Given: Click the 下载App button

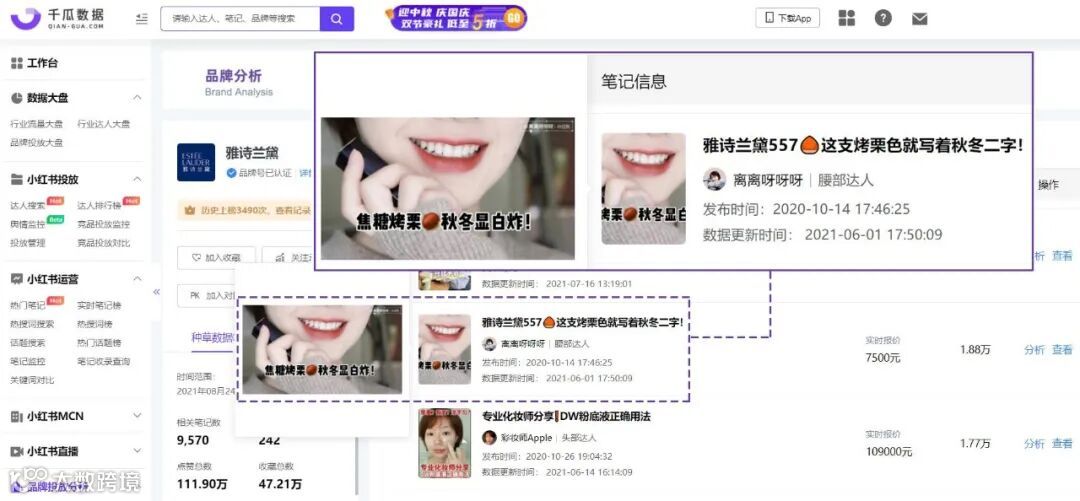Looking at the screenshot, I should click(787, 19).
